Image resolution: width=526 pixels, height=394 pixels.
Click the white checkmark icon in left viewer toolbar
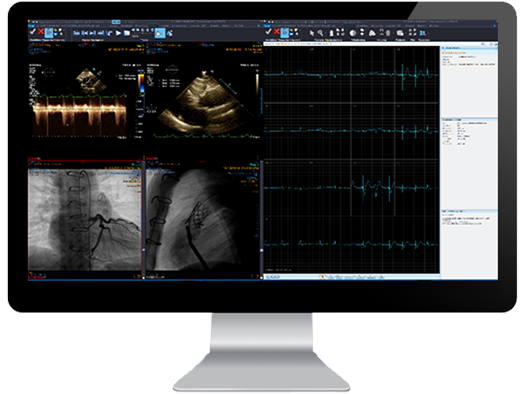click(33, 32)
